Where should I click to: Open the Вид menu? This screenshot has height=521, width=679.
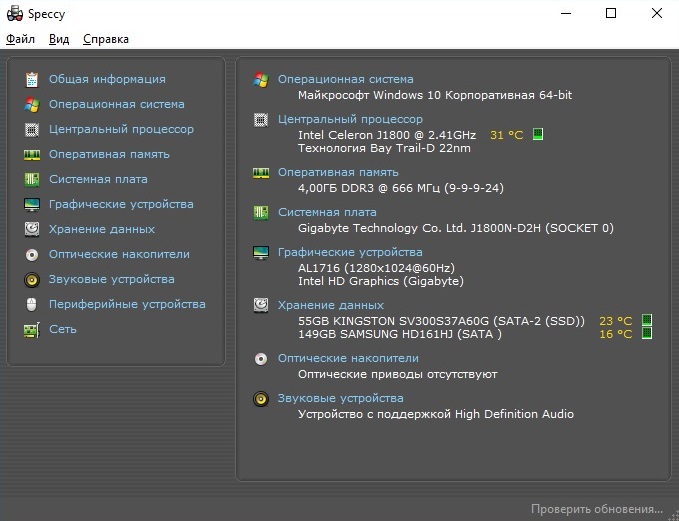[x=59, y=39]
